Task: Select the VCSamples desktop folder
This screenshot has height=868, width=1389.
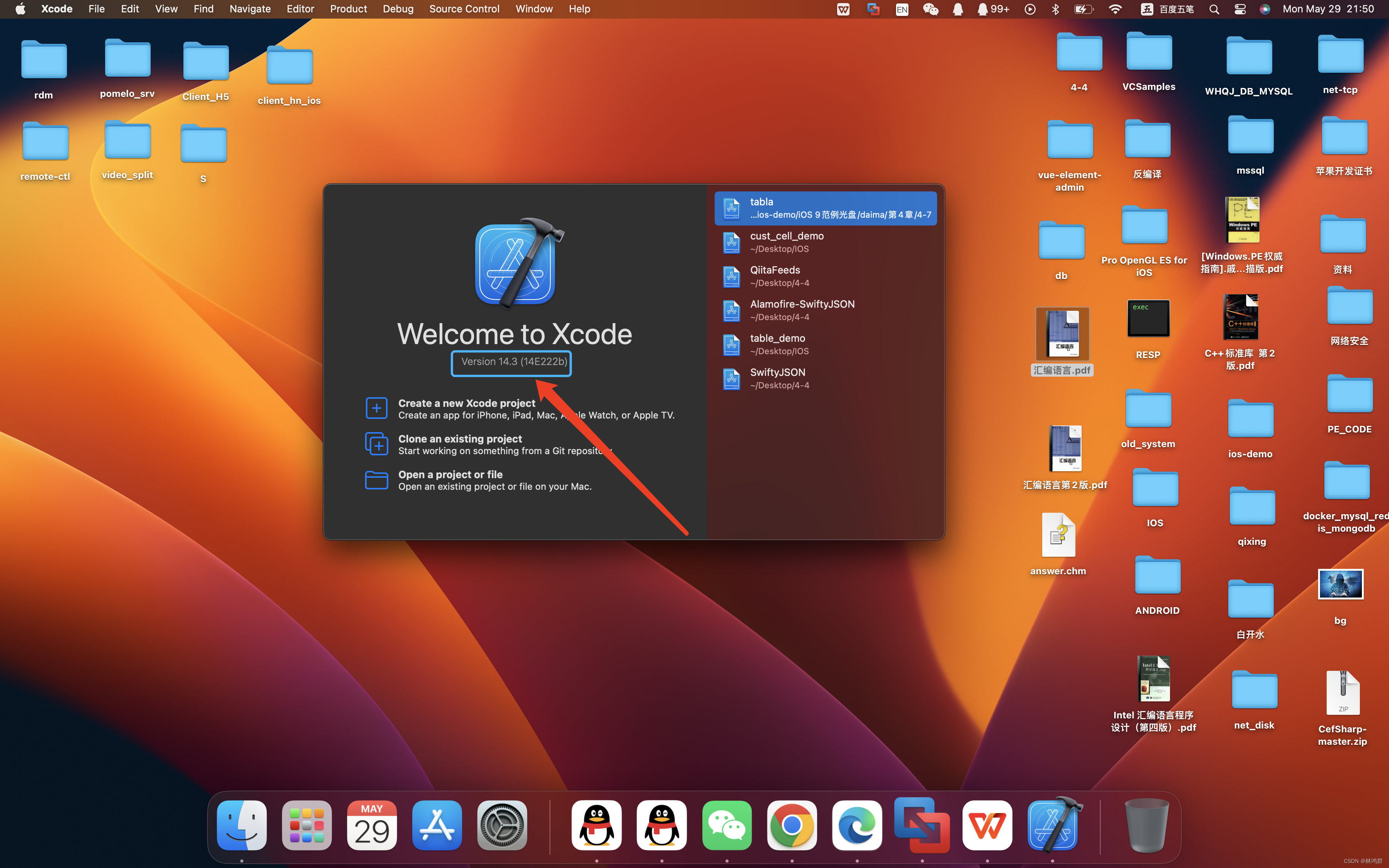Action: tap(1148, 62)
